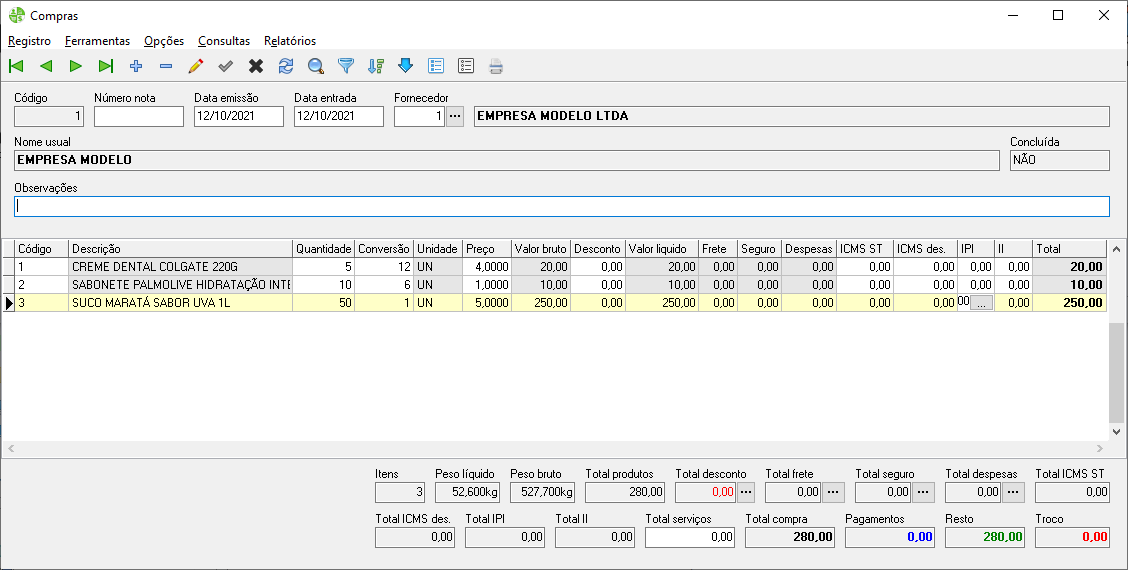The image size is (1128, 570).
Task: Click the sort order icon
Action: [x=376, y=67]
